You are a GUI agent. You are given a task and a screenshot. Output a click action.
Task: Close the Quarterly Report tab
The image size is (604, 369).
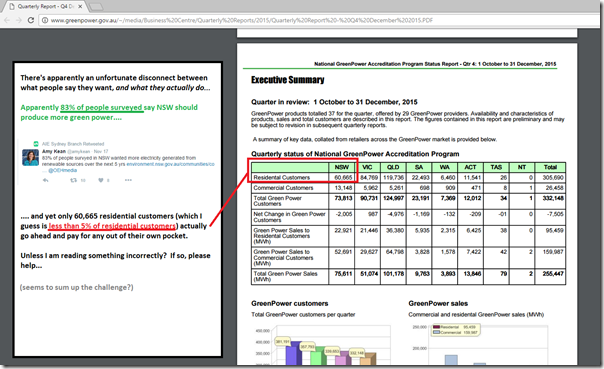click(81, 7)
